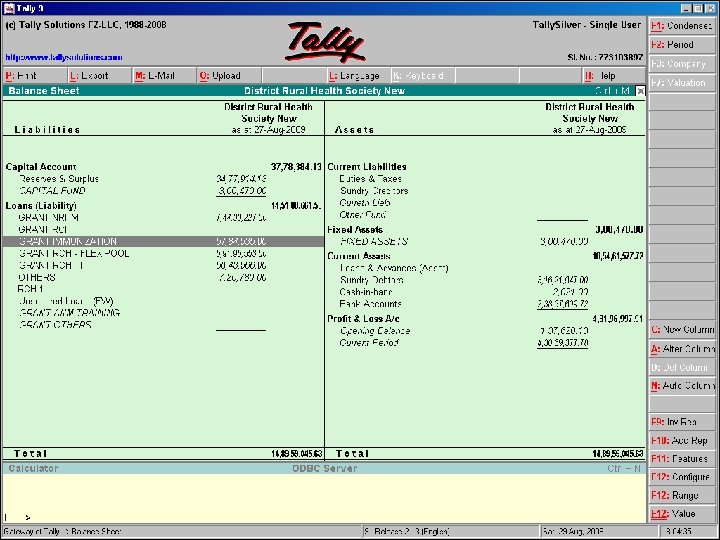Click F3: Company in the side panel

(682, 64)
